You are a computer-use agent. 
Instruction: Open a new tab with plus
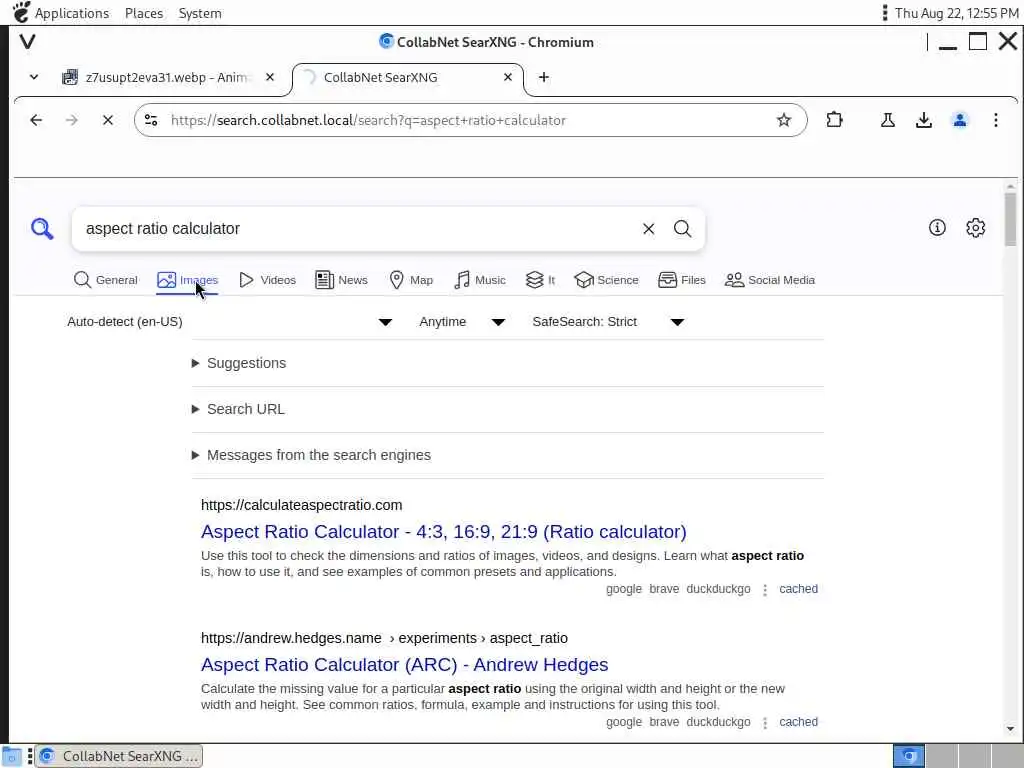coord(543,77)
